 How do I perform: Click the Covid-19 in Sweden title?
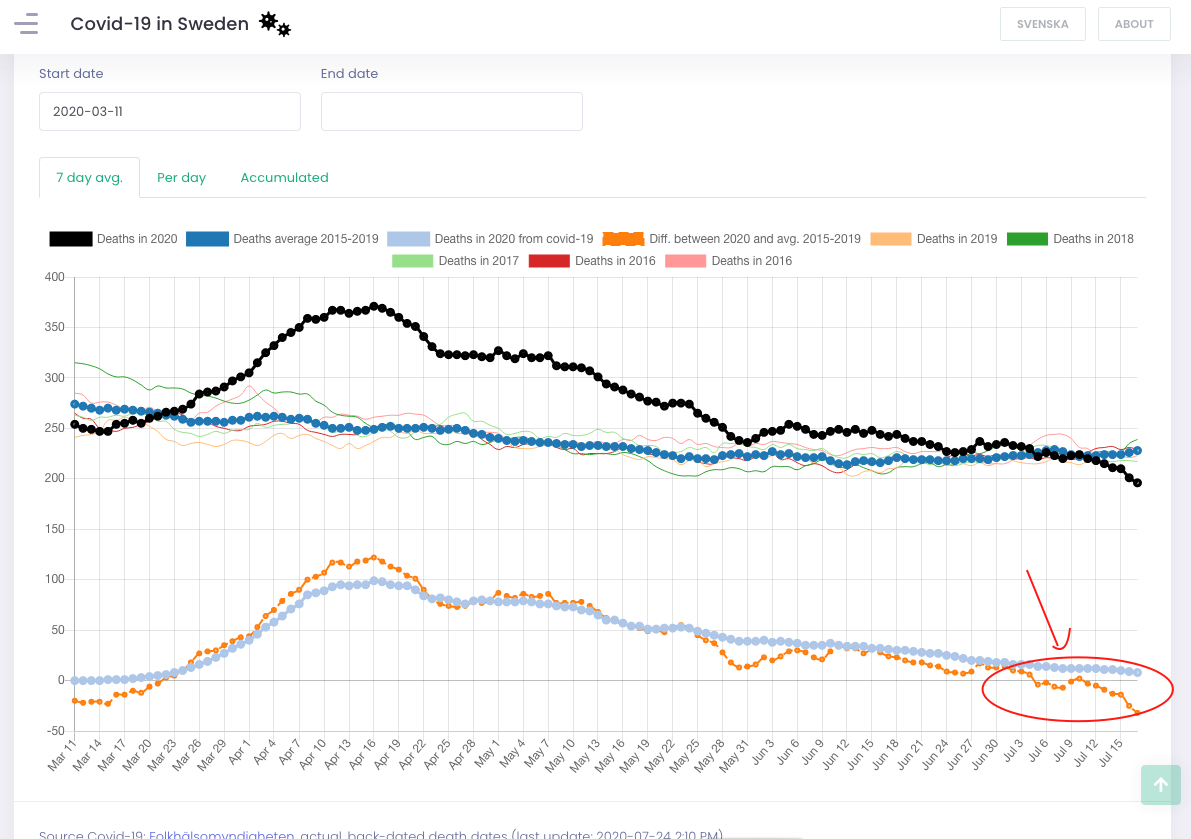point(160,24)
